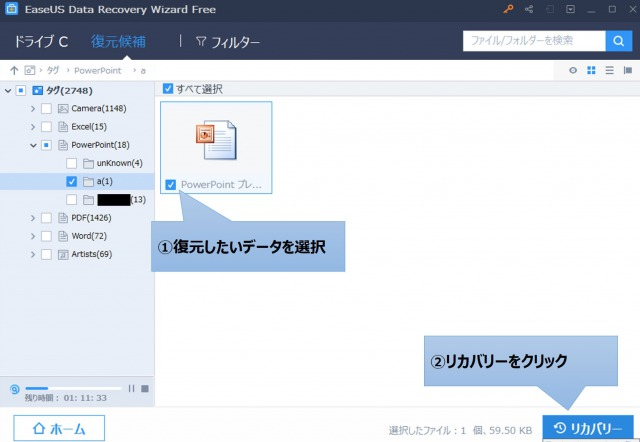Click the リカバリー button
This screenshot has height=442, width=640.
pos(588,428)
